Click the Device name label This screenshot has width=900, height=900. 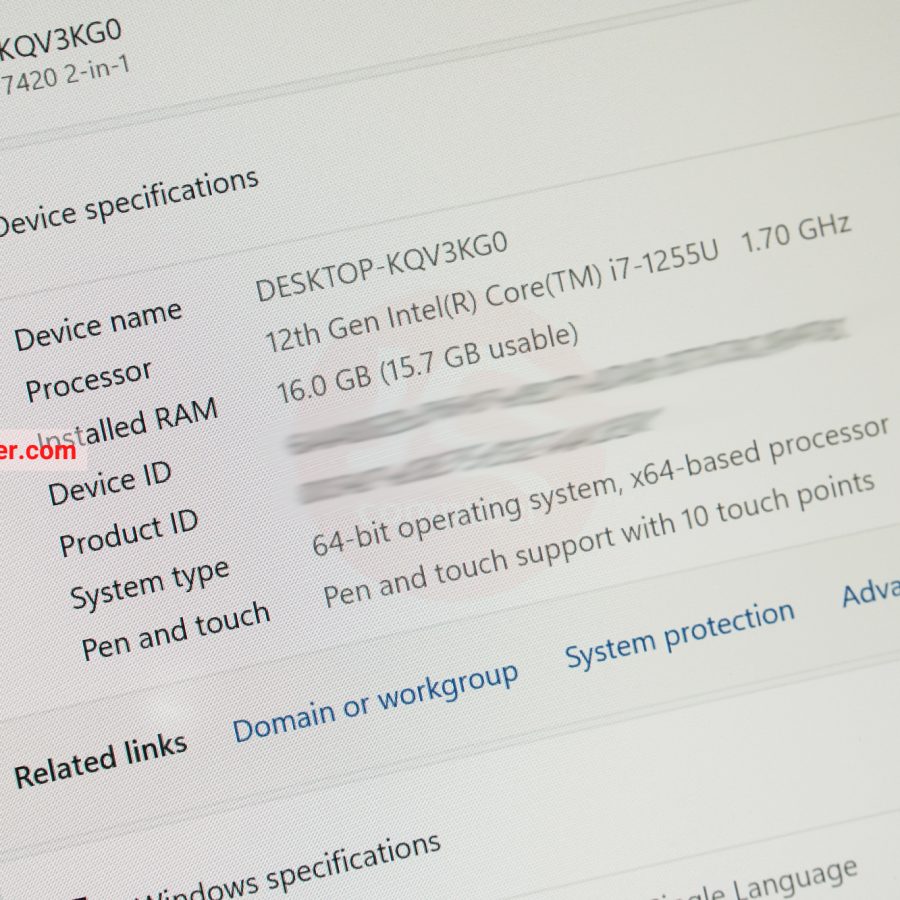click(x=98, y=325)
